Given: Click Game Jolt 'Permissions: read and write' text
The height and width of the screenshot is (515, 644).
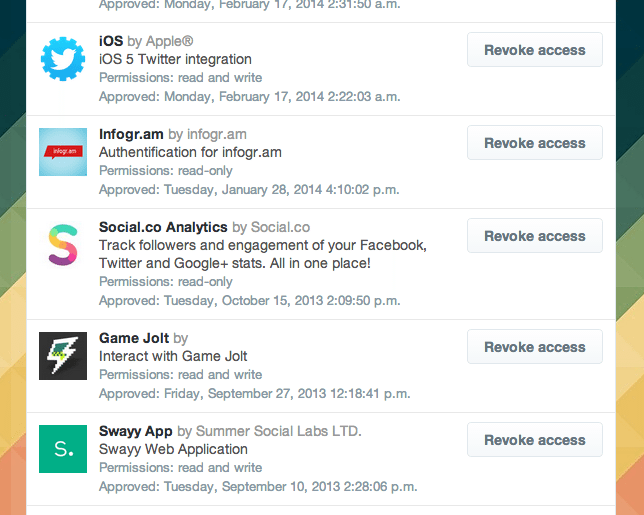Looking at the screenshot, I should tap(180, 375).
